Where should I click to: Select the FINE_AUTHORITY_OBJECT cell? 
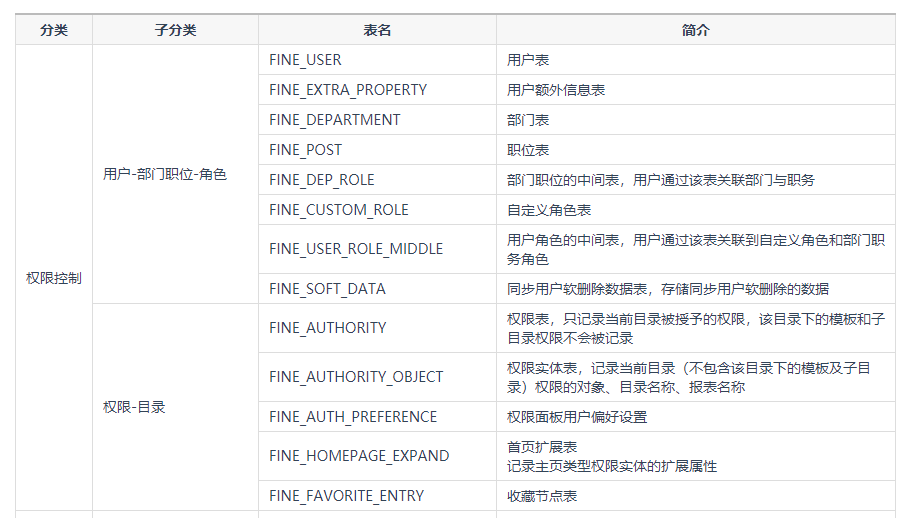(355, 377)
